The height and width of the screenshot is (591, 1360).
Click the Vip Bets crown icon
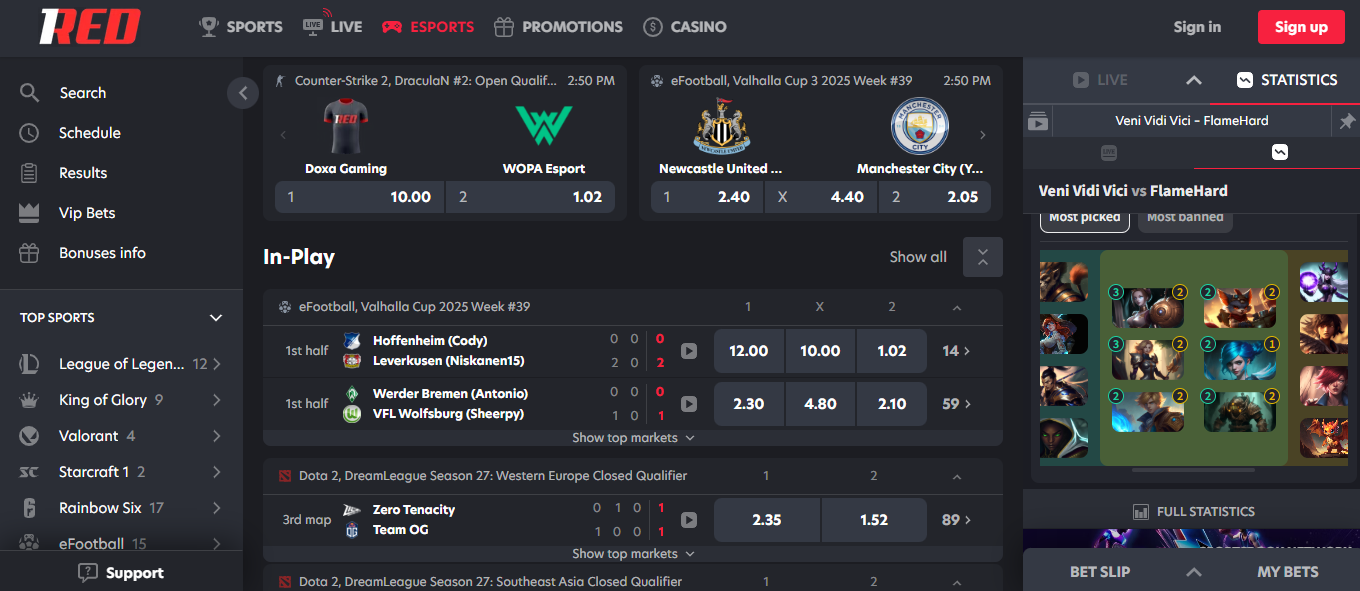pos(29,213)
